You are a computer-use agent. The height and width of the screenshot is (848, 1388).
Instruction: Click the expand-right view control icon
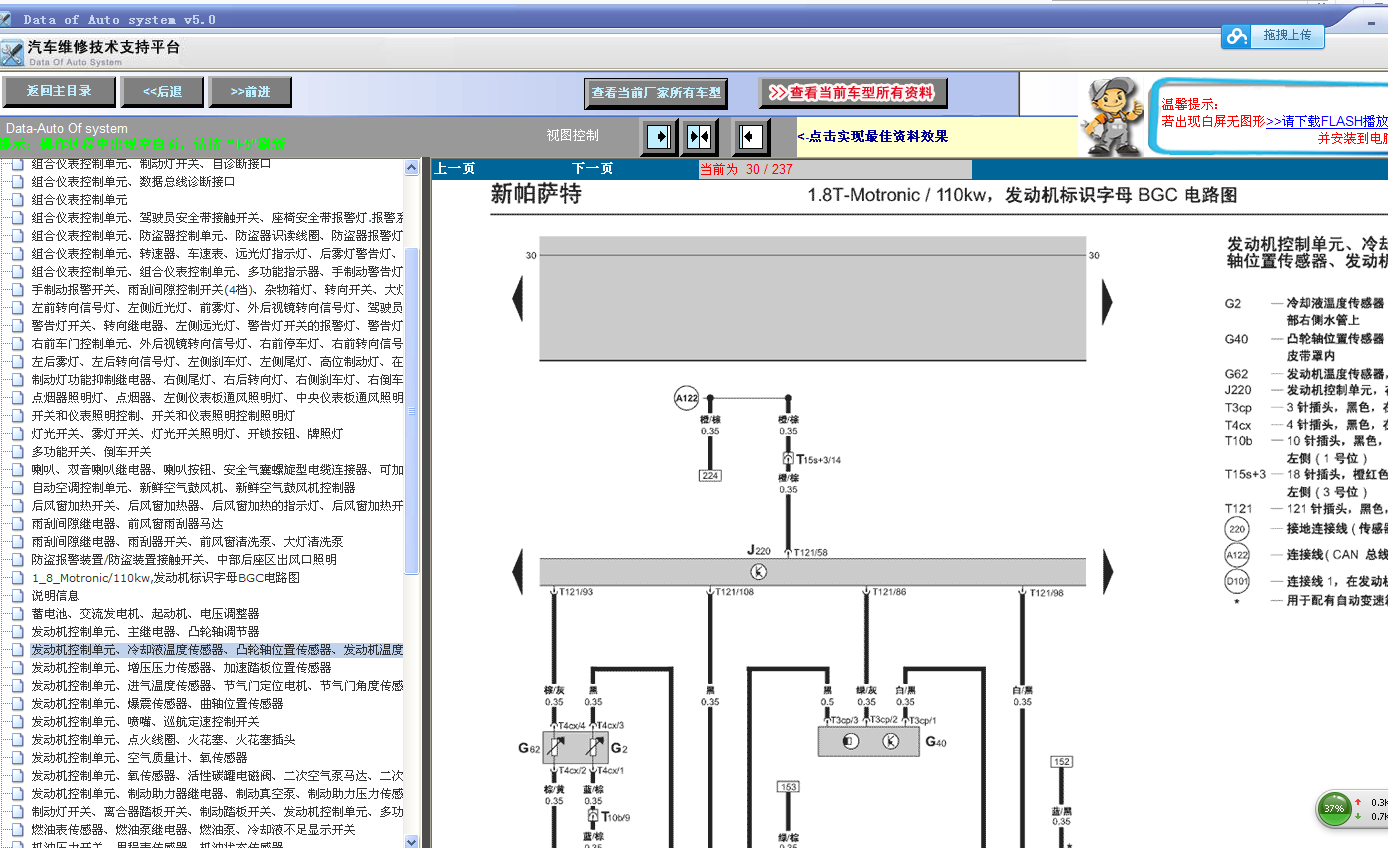pyautogui.click(x=659, y=136)
